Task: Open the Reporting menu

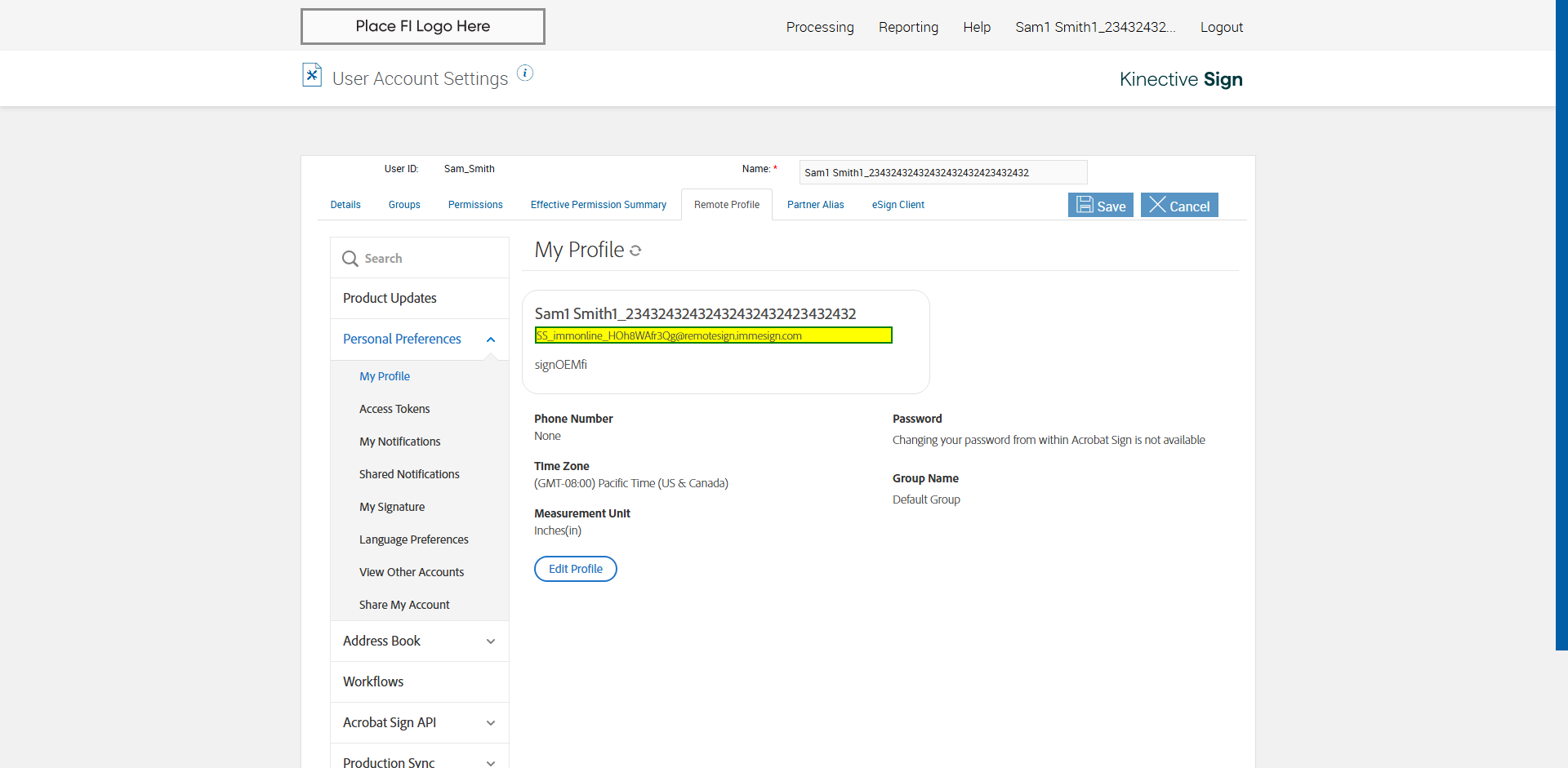Action: (908, 27)
